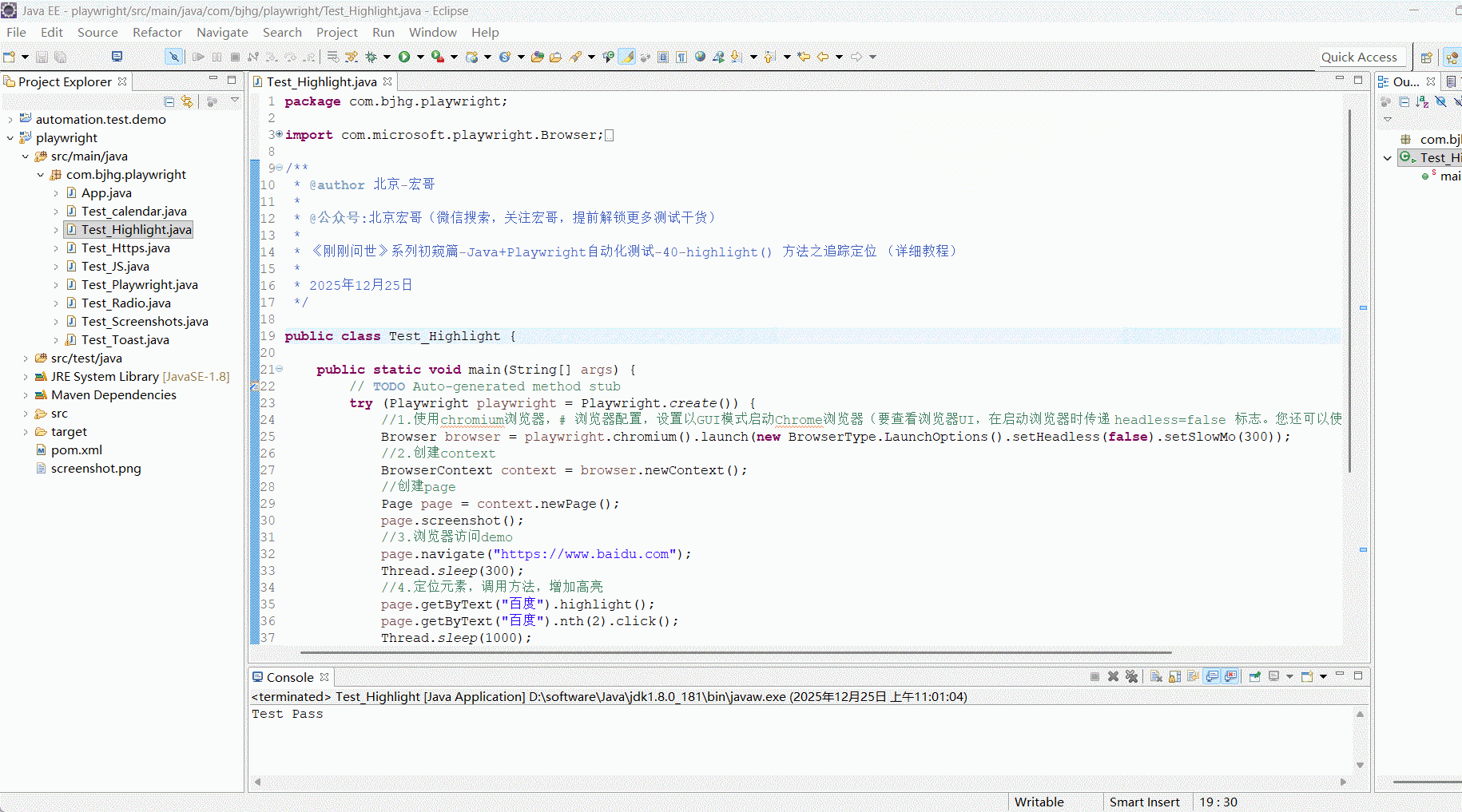Expand folded import statements in editor
1462x812 pixels.
tap(279, 134)
